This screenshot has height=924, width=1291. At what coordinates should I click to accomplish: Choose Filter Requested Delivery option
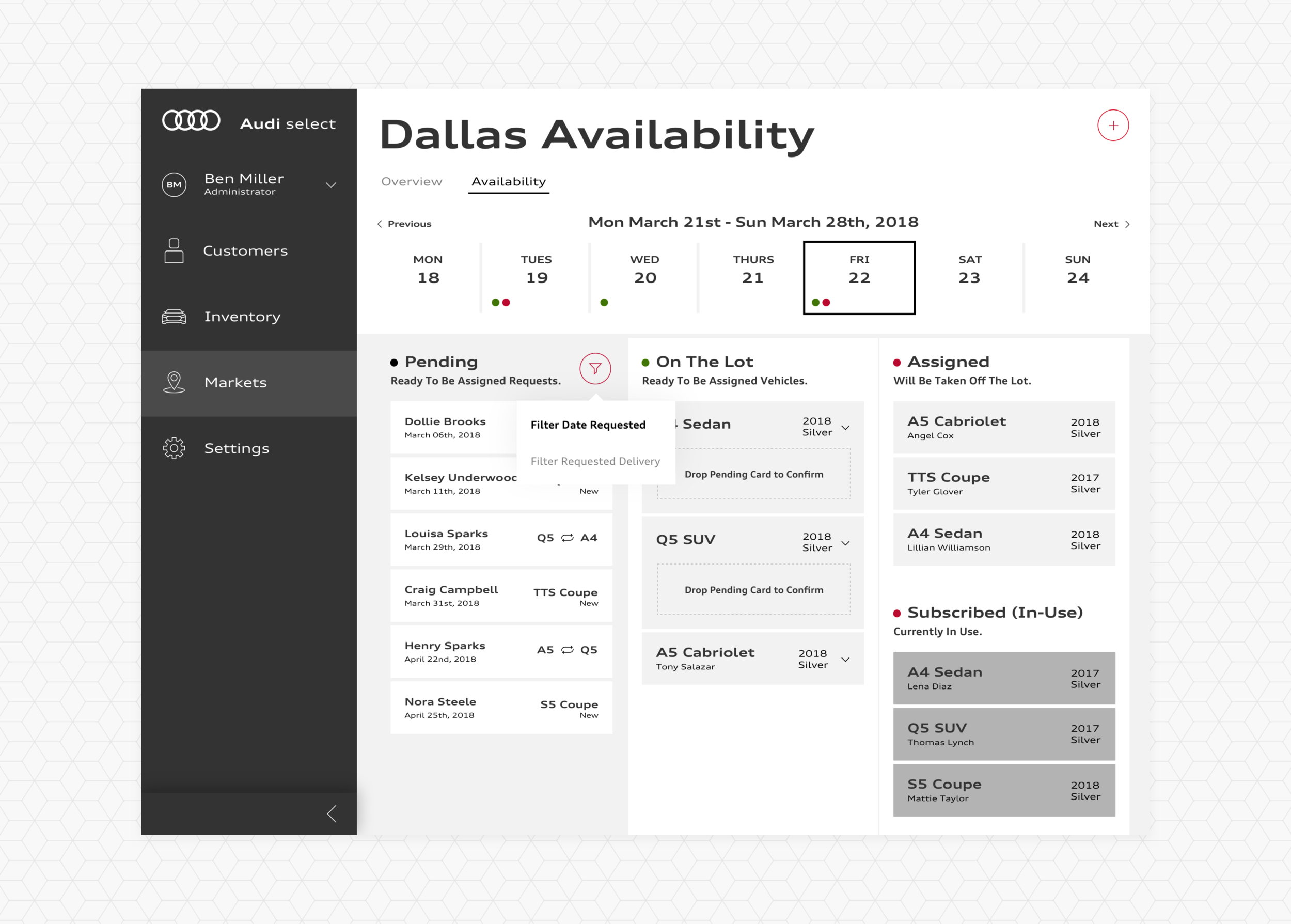coord(595,461)
